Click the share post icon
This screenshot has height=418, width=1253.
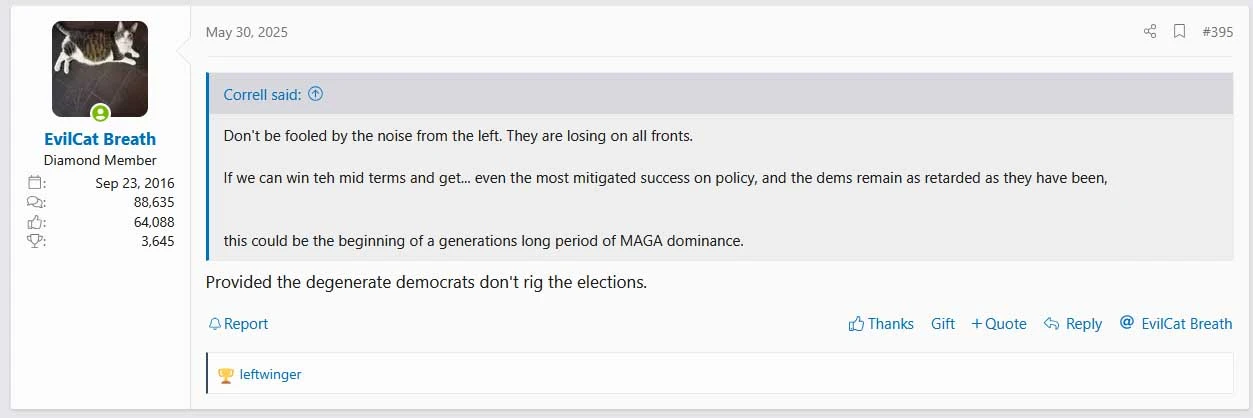coord(1150,32)
